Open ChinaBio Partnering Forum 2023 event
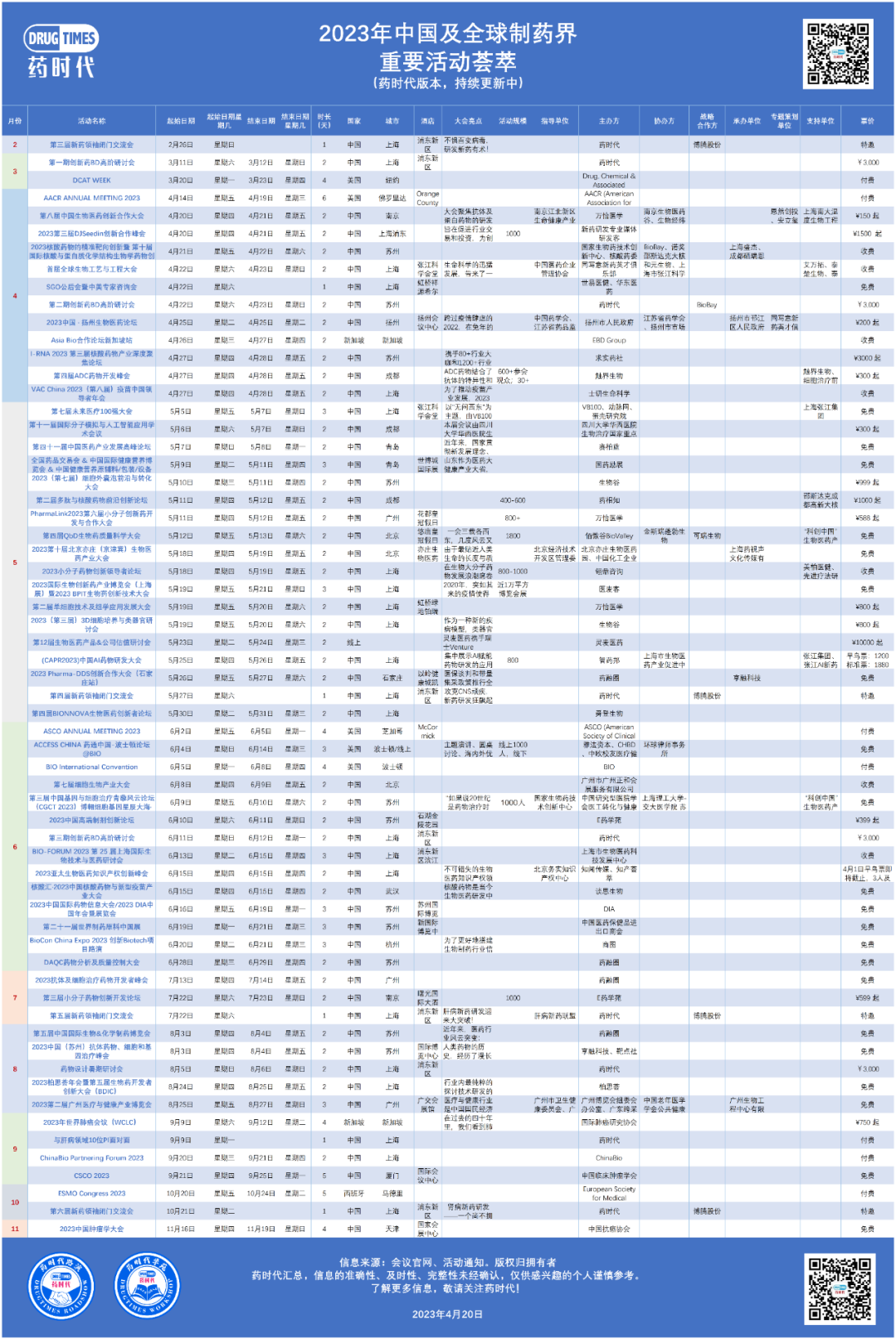Image resolution: width=896 pixels, height=1339 pixels. click(91, 1157)
